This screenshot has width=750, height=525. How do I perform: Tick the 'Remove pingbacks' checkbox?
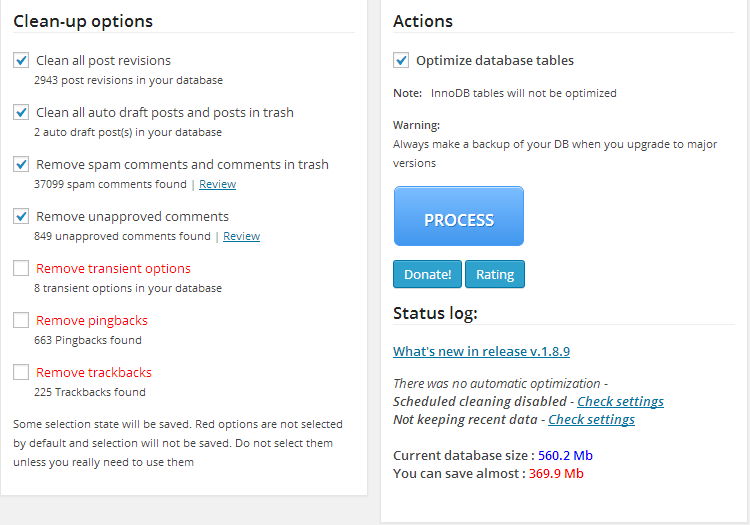point(21,320)
